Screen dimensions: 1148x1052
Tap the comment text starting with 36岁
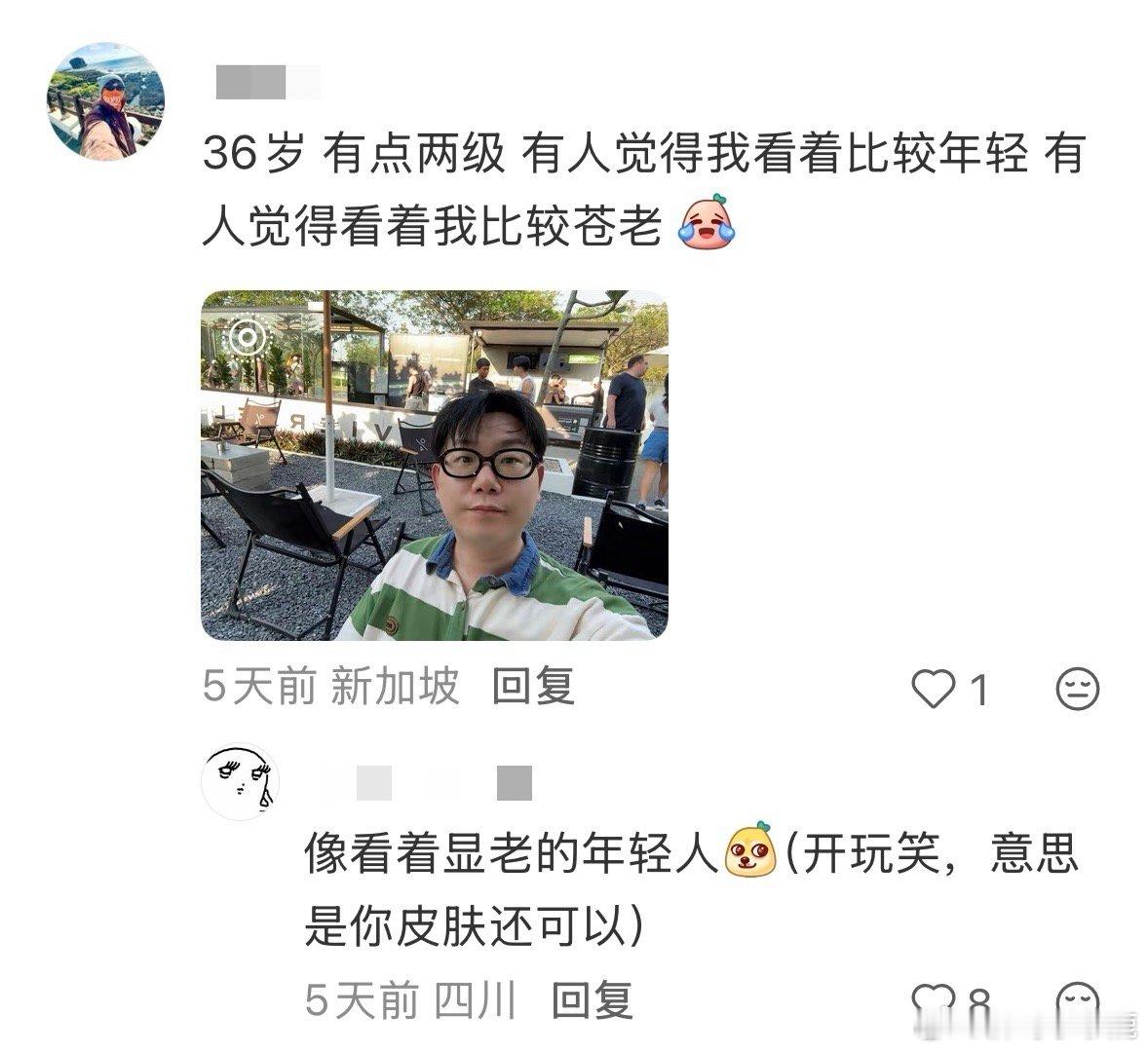(643, 190)
